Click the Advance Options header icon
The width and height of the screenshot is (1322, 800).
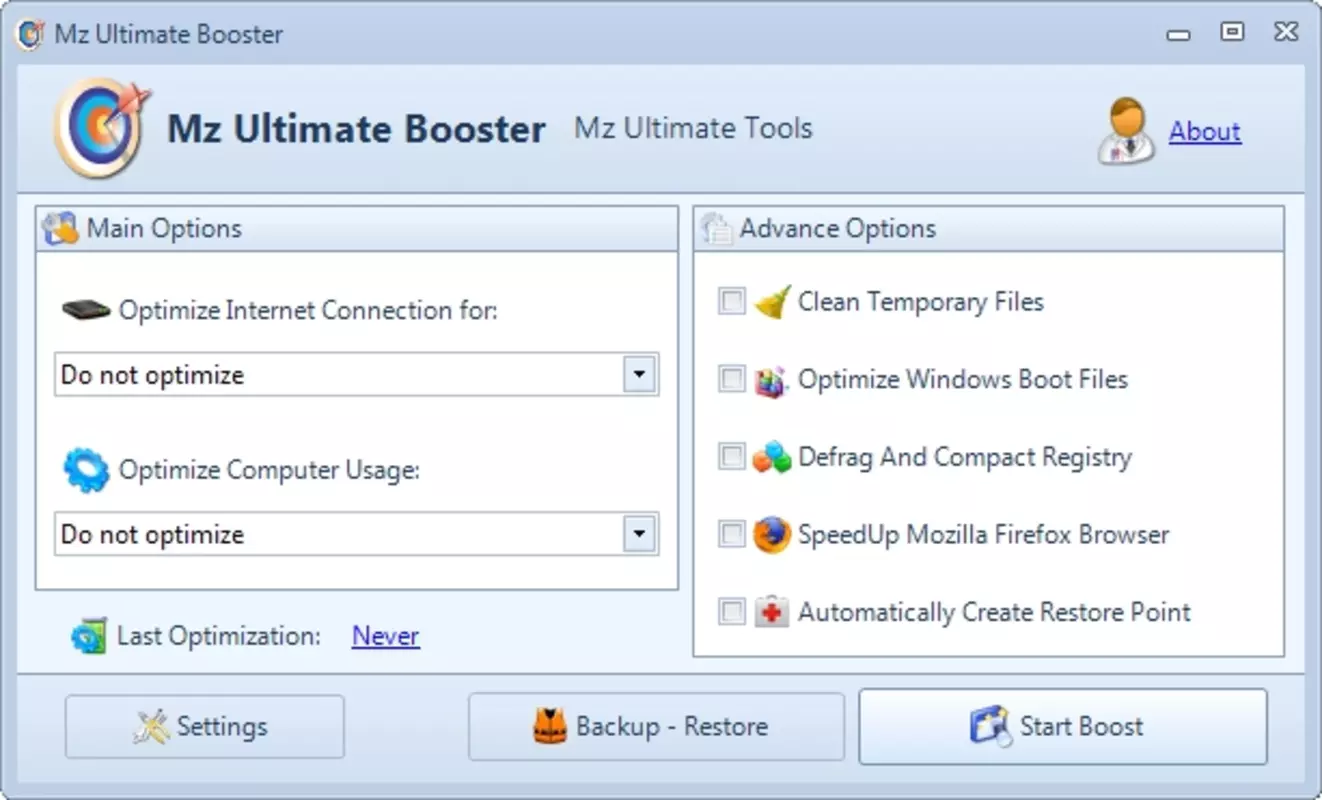pyautogui.click(x=716, y=229)
